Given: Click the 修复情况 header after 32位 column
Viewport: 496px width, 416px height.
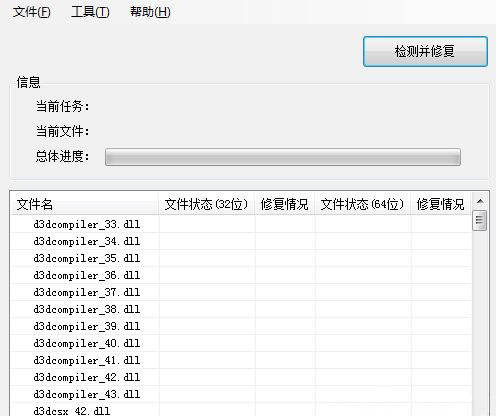Looking at the screenshot, I should coord(285,204).
